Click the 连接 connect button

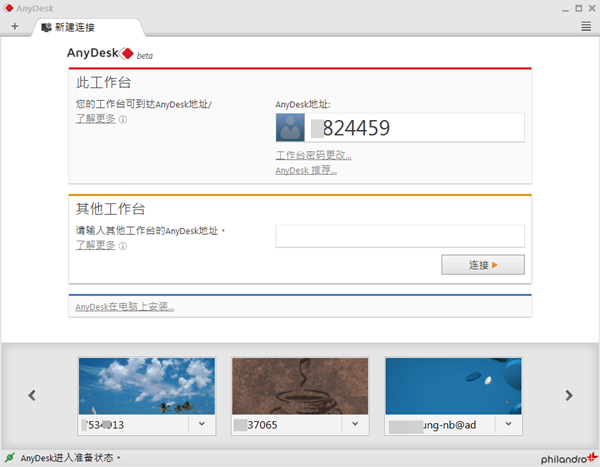[x=483, y=265]
